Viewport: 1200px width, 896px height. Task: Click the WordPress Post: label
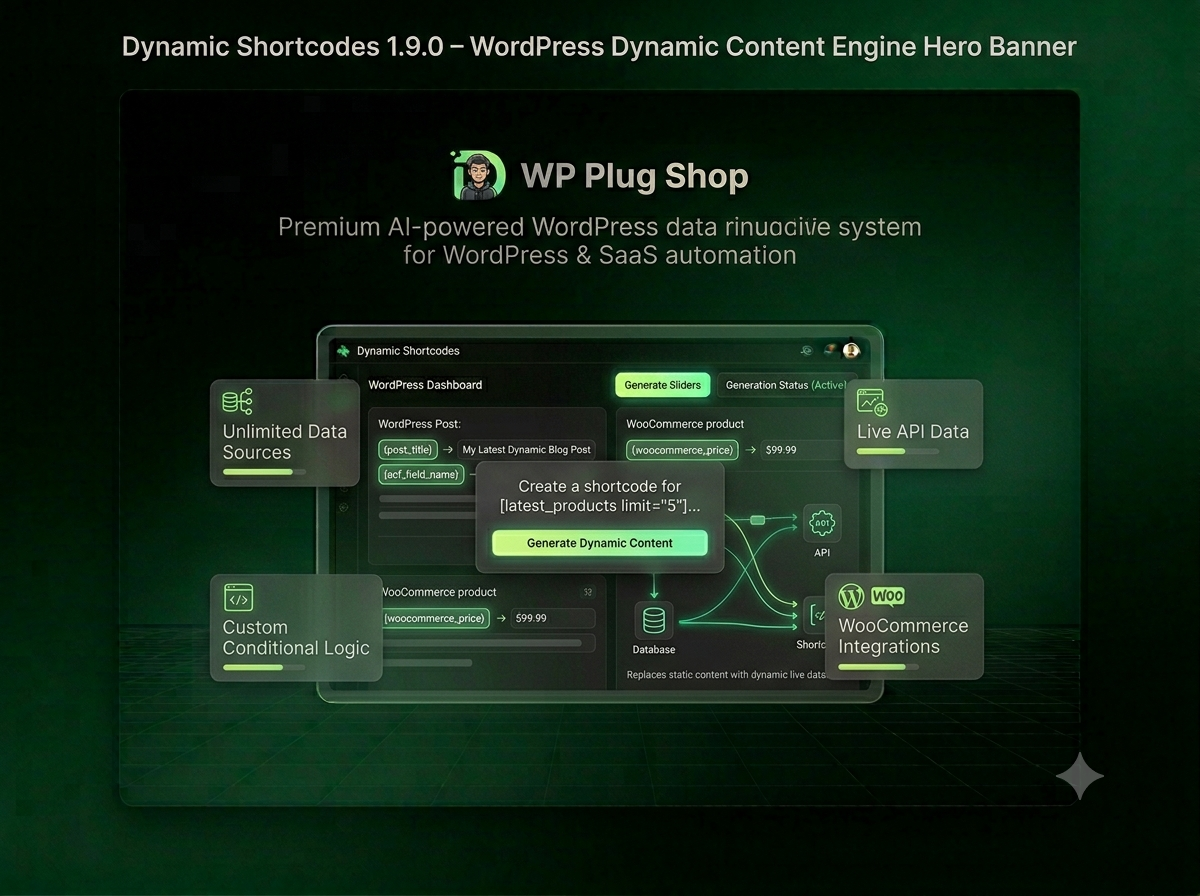coord(419,424)
